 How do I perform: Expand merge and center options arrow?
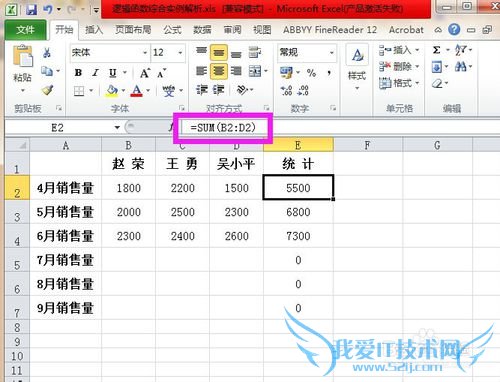[x=266, y=71]
